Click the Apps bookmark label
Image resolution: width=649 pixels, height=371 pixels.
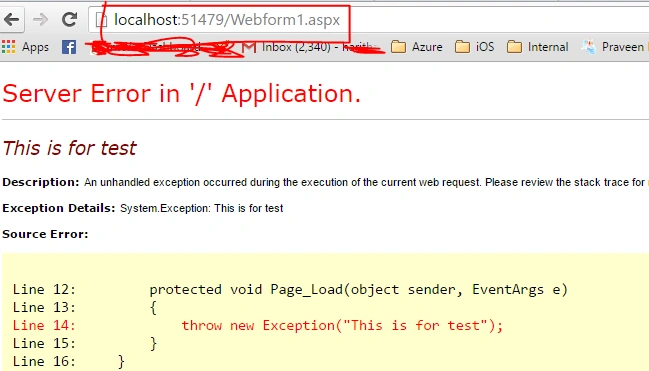click(35, 47)
